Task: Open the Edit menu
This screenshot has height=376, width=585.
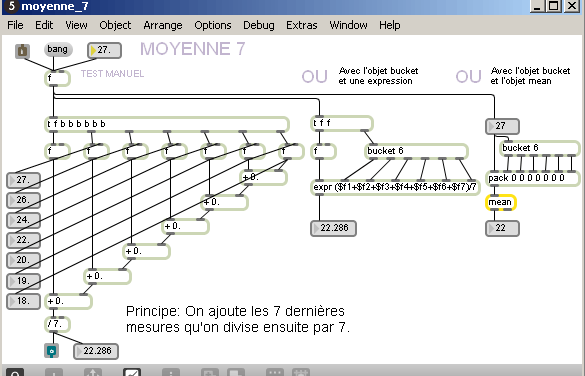Action: (44, 25)
